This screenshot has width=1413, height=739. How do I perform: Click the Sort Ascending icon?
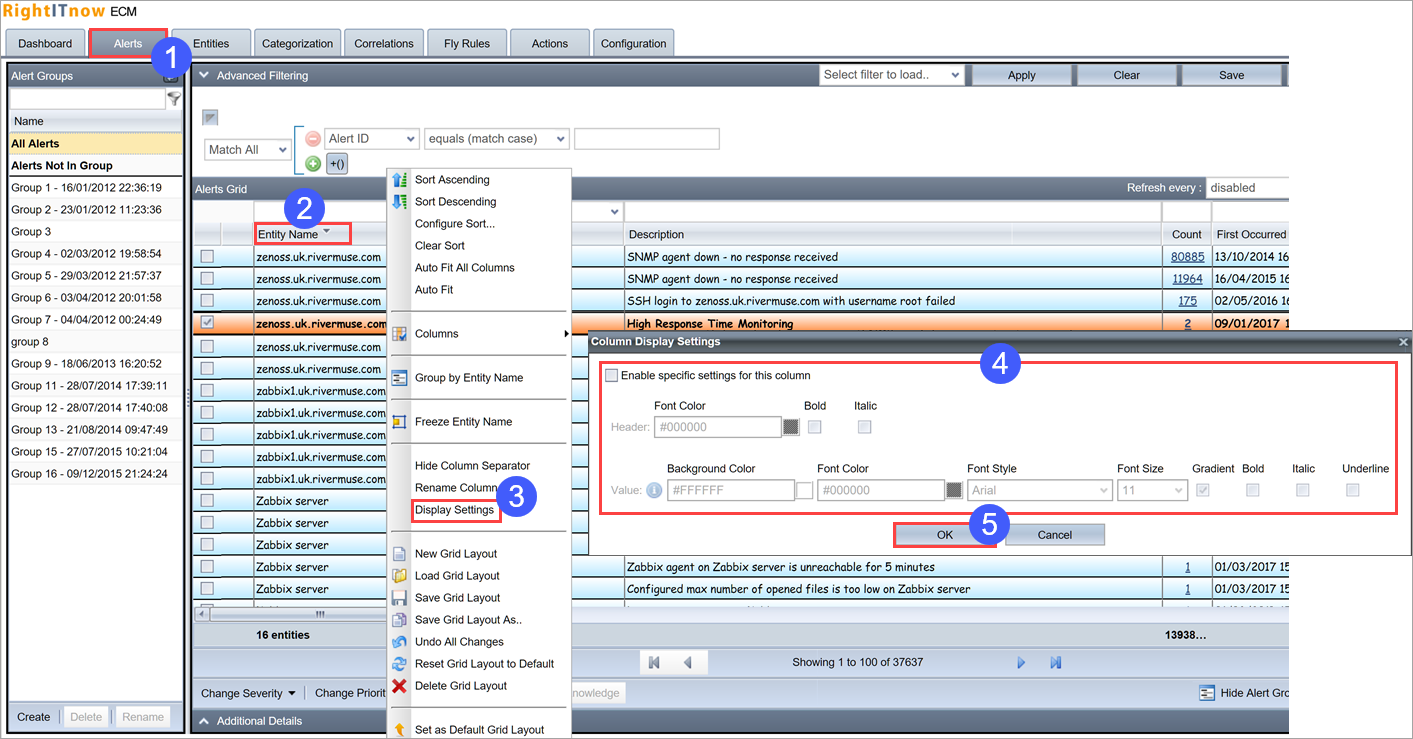tap(400, 180)
